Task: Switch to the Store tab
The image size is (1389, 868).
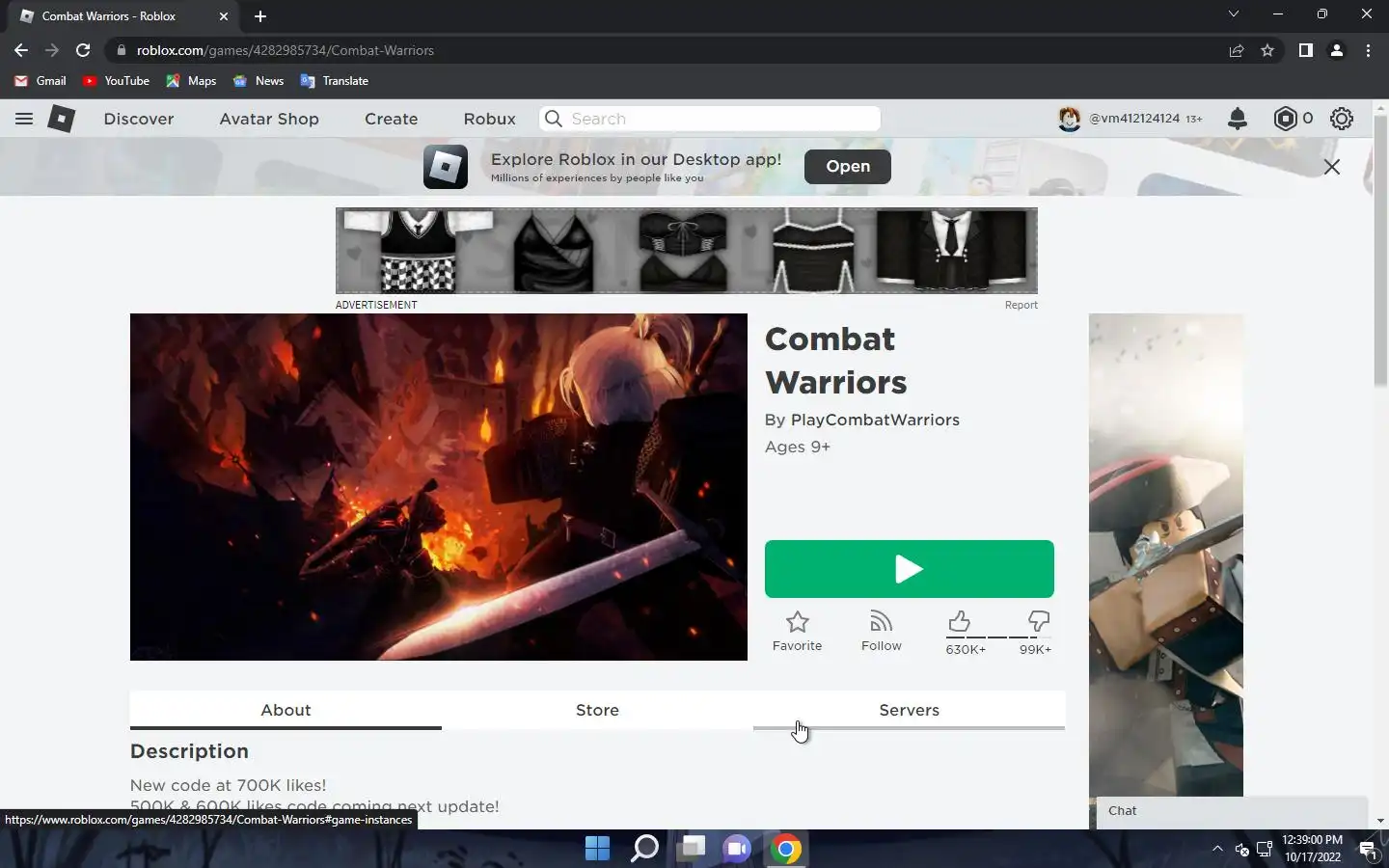Action: click(x=597, y=710)
